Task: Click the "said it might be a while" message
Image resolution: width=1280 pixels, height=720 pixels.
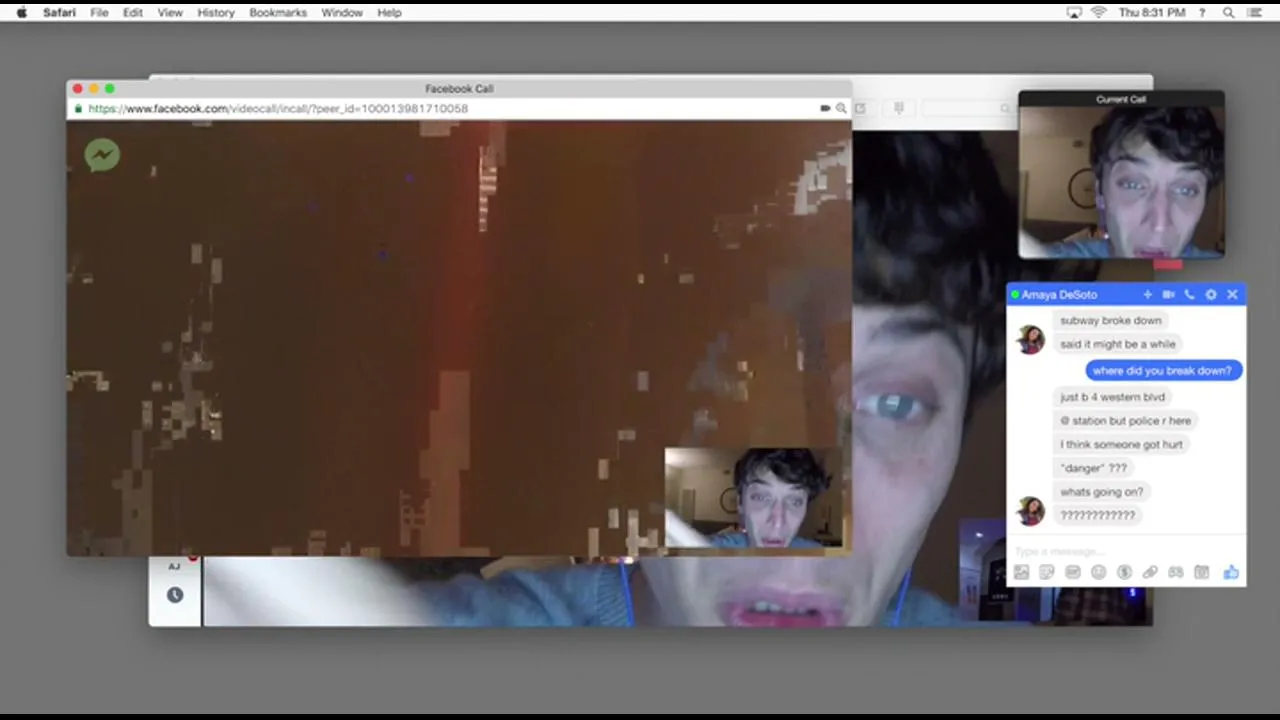Action: tap(1118, 344)
